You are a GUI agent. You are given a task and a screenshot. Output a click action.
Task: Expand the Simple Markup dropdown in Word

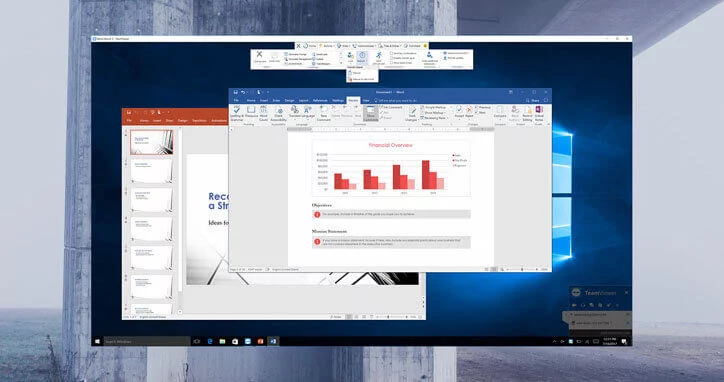pos(434,107)
